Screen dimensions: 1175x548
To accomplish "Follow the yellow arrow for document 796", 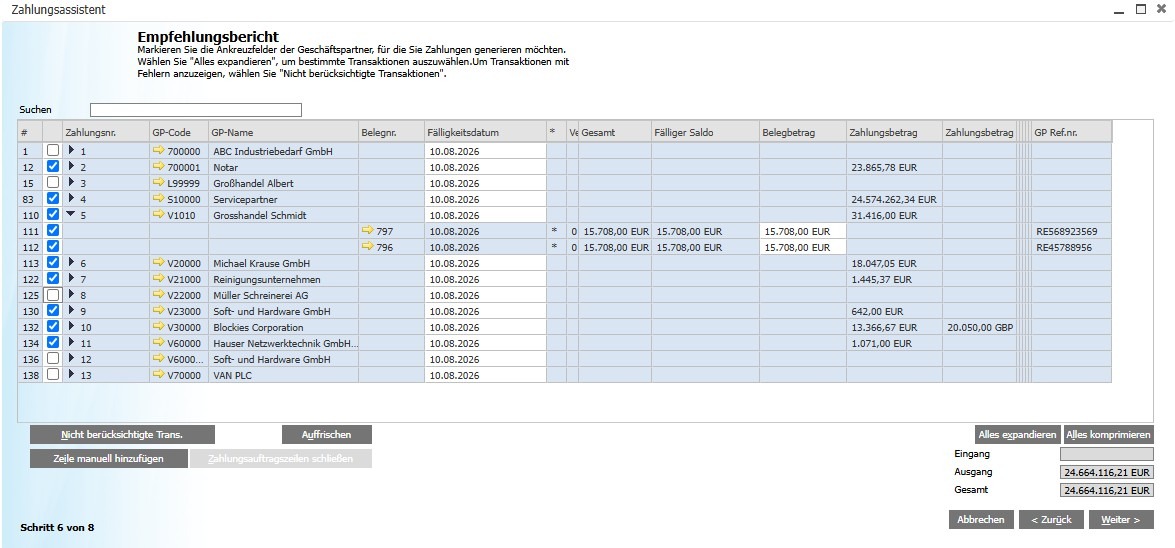I will point(367,247).
